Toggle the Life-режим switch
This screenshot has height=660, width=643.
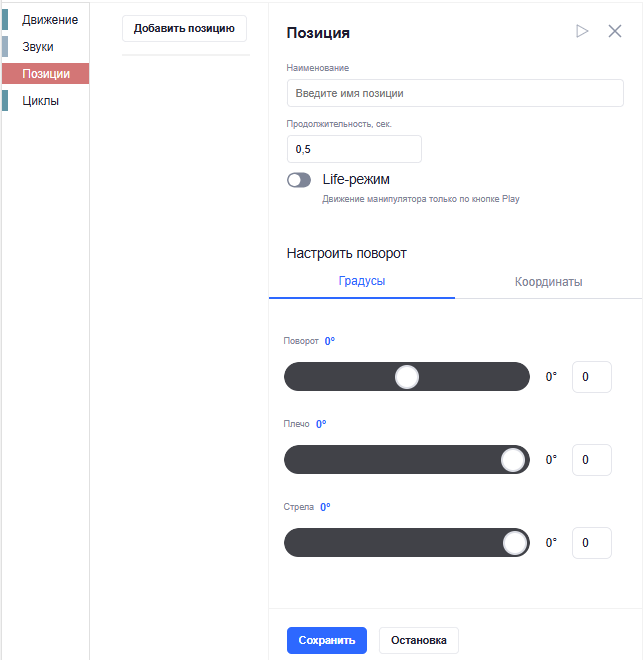coord(299,180)
